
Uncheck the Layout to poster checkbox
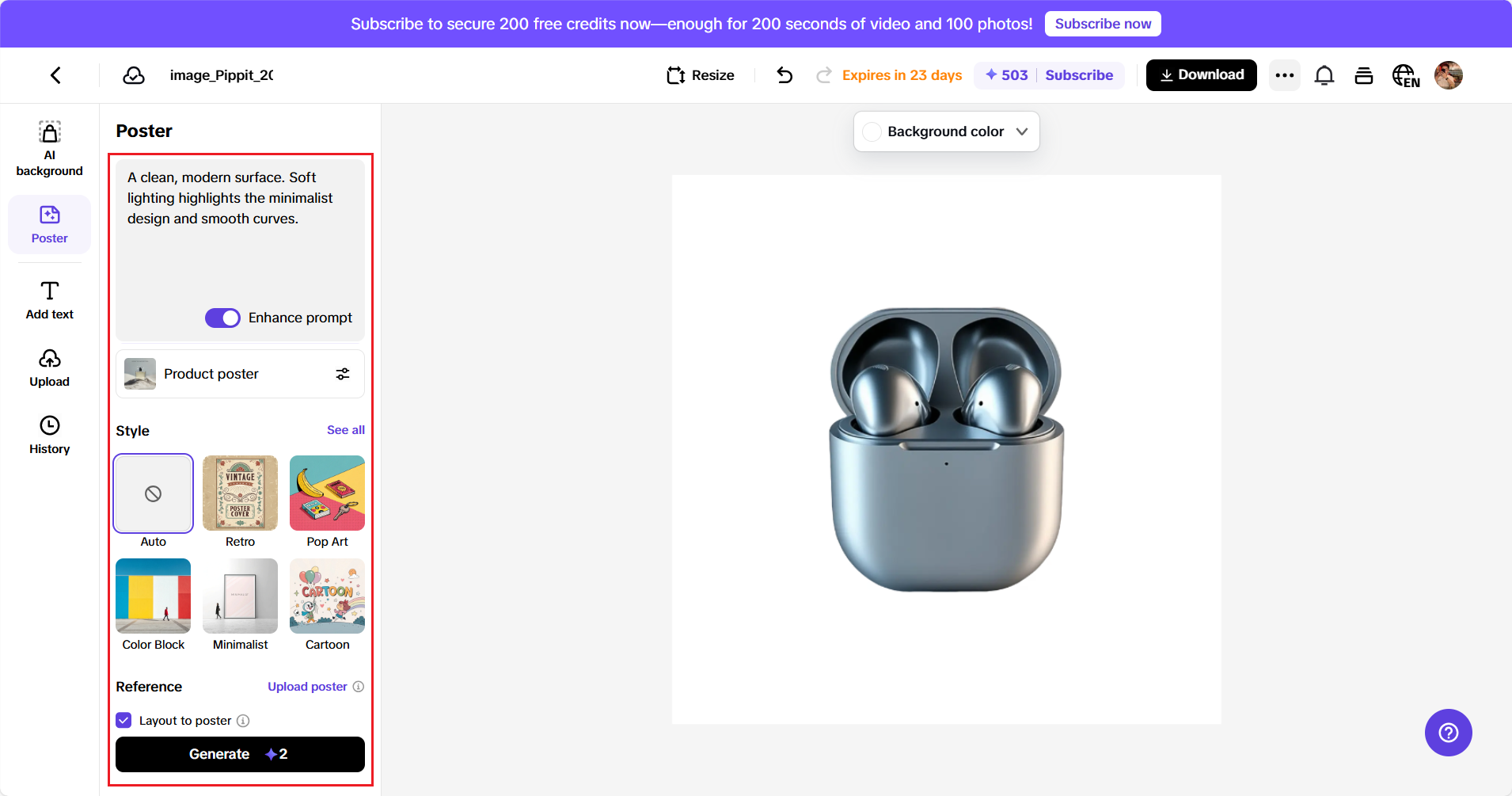(123, 720)
